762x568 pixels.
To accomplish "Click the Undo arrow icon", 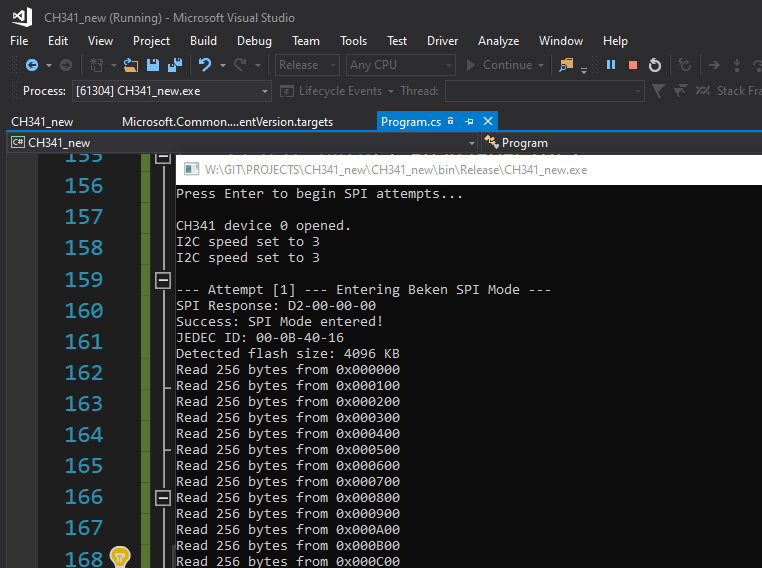I will 205,65.
